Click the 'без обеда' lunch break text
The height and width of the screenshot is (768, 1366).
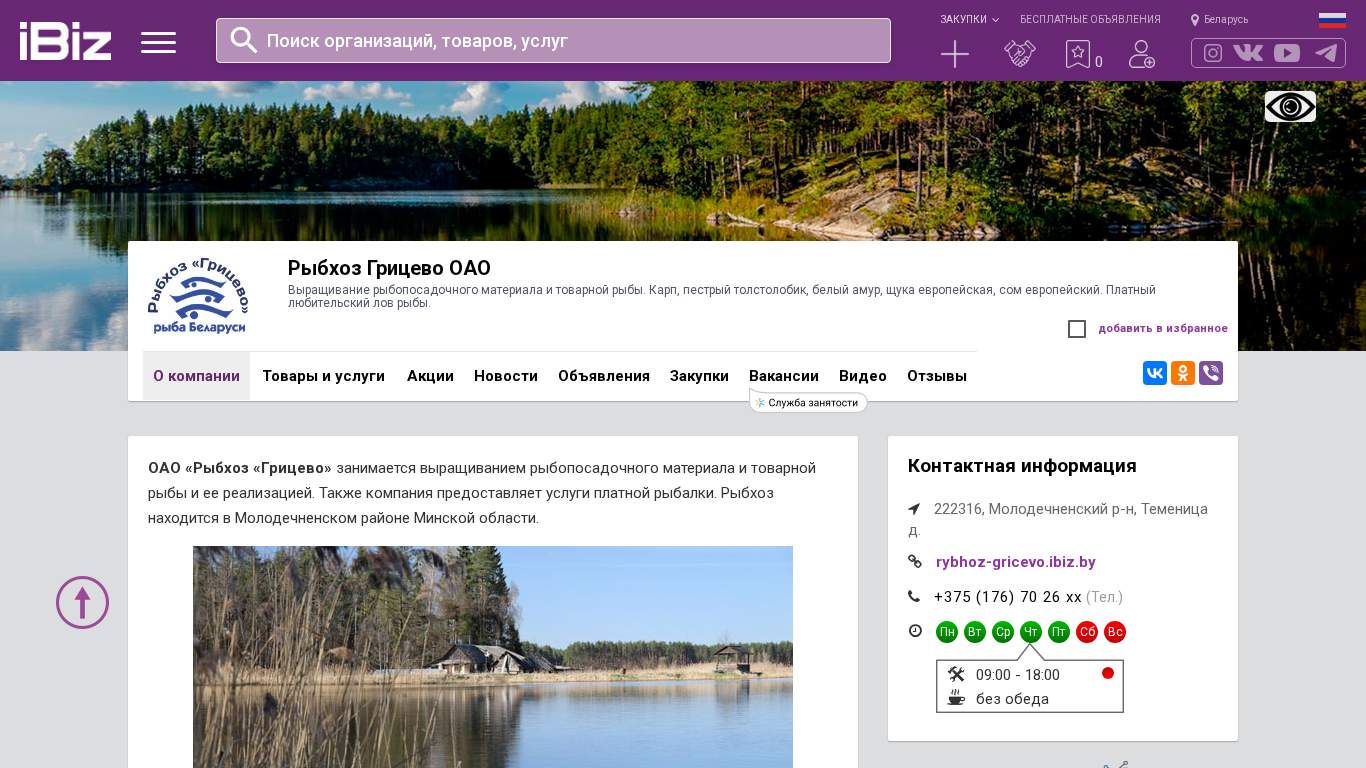tap(1012, 699)
